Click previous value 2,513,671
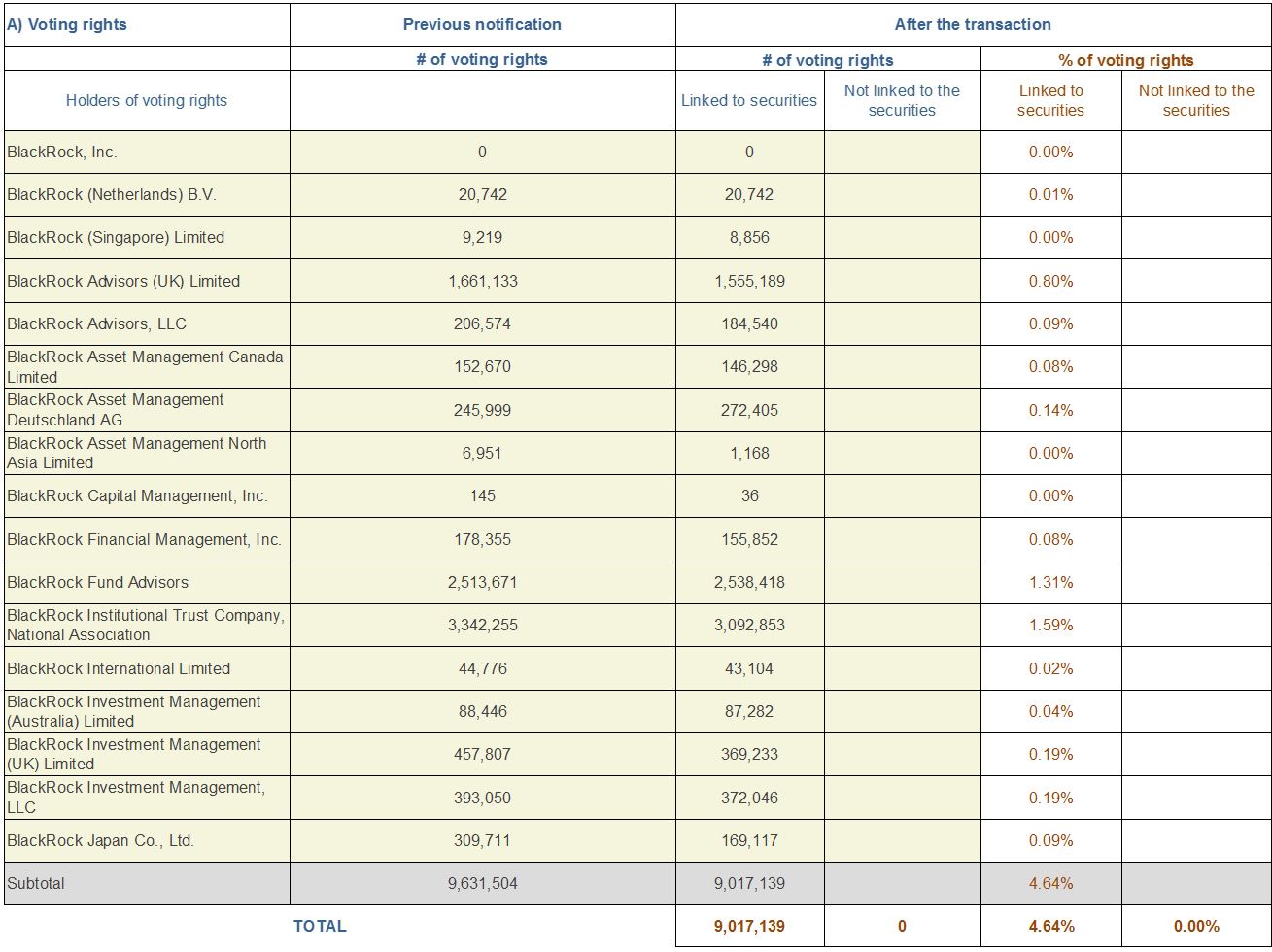This screenshot has width=1272, height=952. 483,582
